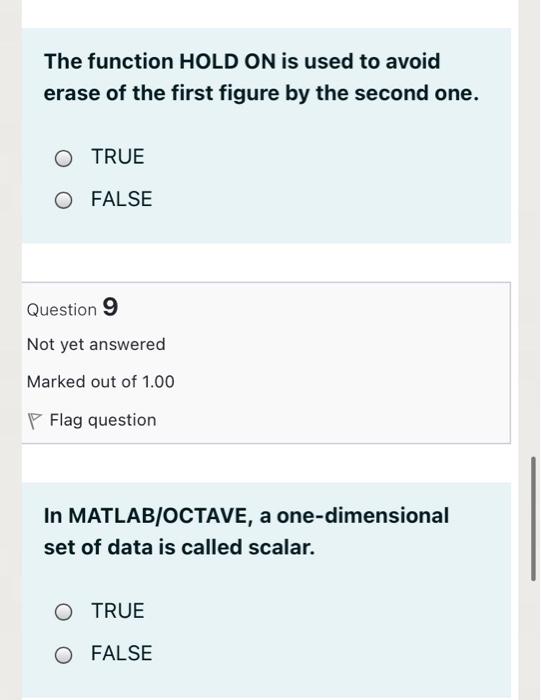The image size is (541, 700).
Task: Select FALSE radio for HOLD ON question
Action: (63, 200)
